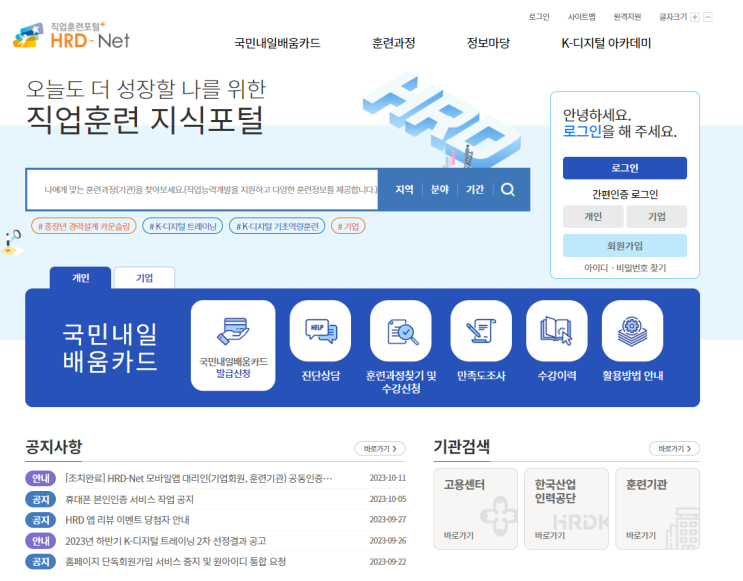The width and height of the screenshot is (743, 581).
Task: Open the 분야 search filter
Action: click(x=440, y=190)
